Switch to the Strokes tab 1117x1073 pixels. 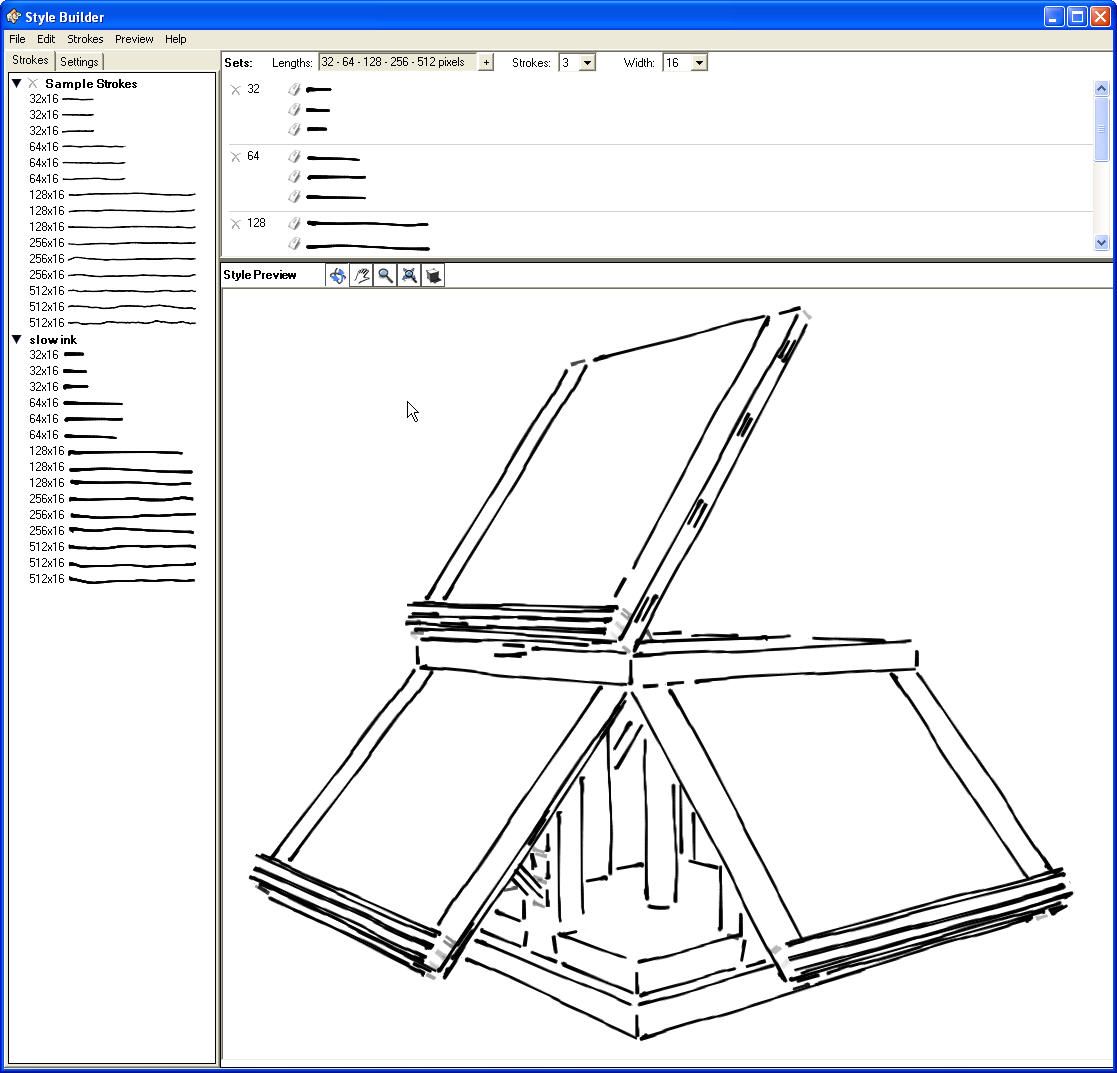tap(30, 61)
